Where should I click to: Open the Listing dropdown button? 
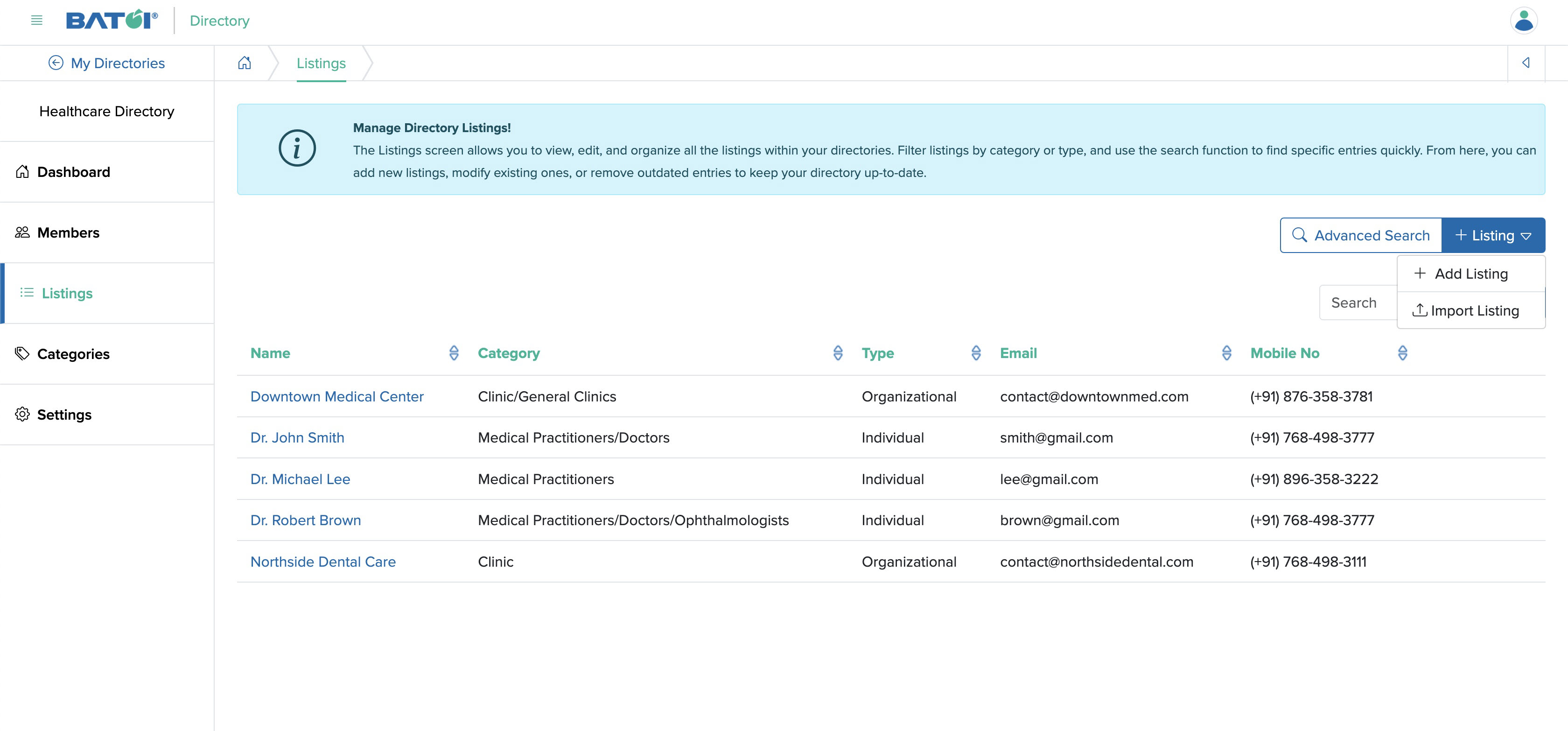tap(1493, 235)
